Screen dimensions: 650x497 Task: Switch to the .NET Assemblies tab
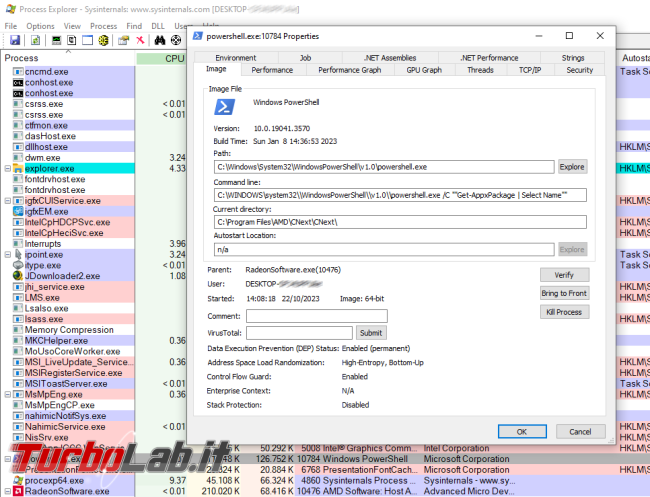tap(390, 58)
